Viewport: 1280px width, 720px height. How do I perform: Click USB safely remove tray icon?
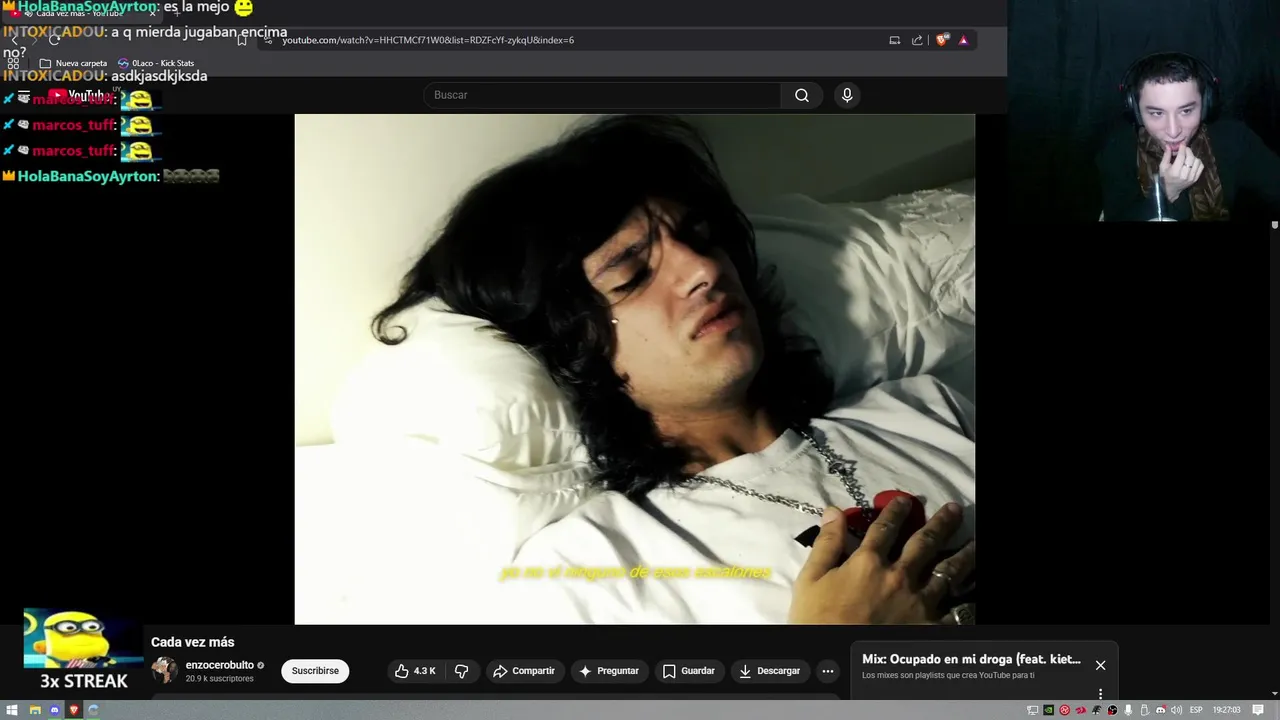point(1144,710)
